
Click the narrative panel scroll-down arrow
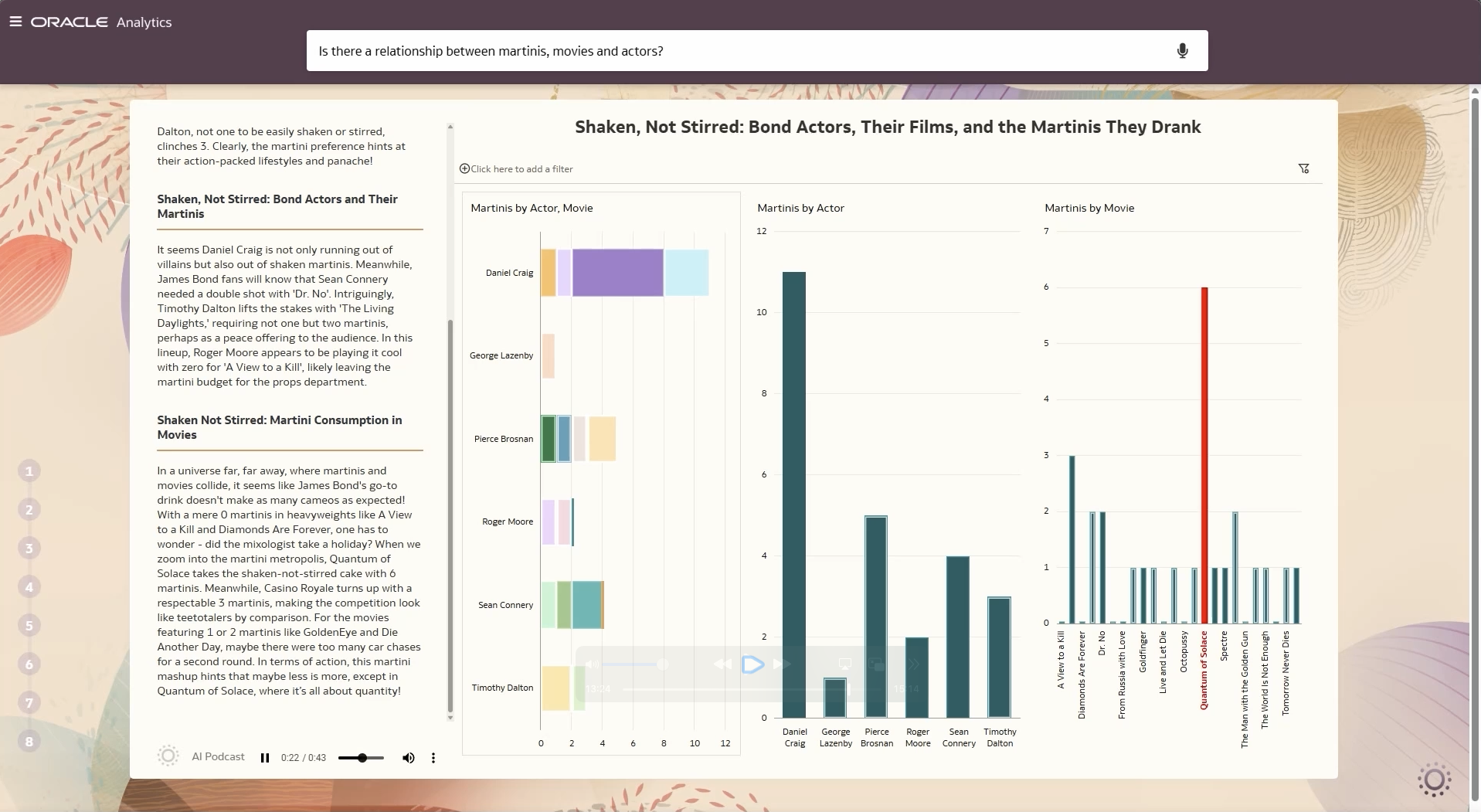coord(450,718)
